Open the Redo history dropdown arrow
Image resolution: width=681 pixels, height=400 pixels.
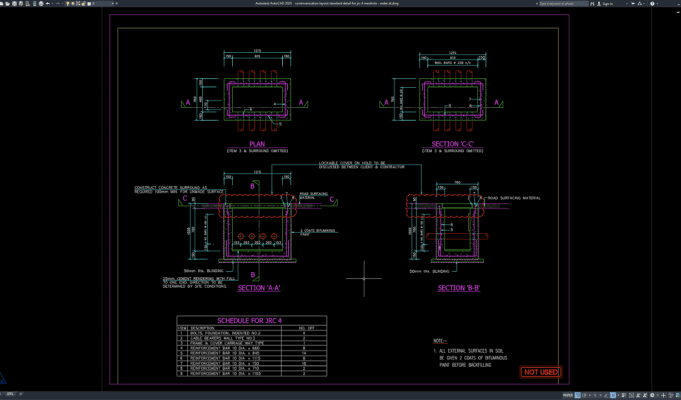pos(63,3)
